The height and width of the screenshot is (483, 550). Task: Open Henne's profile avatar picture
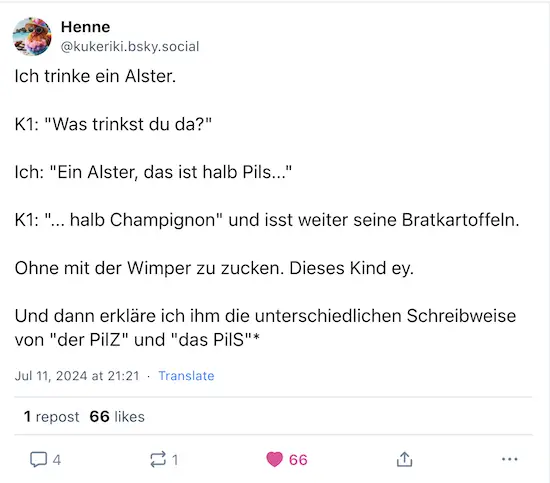click(32, 36)
